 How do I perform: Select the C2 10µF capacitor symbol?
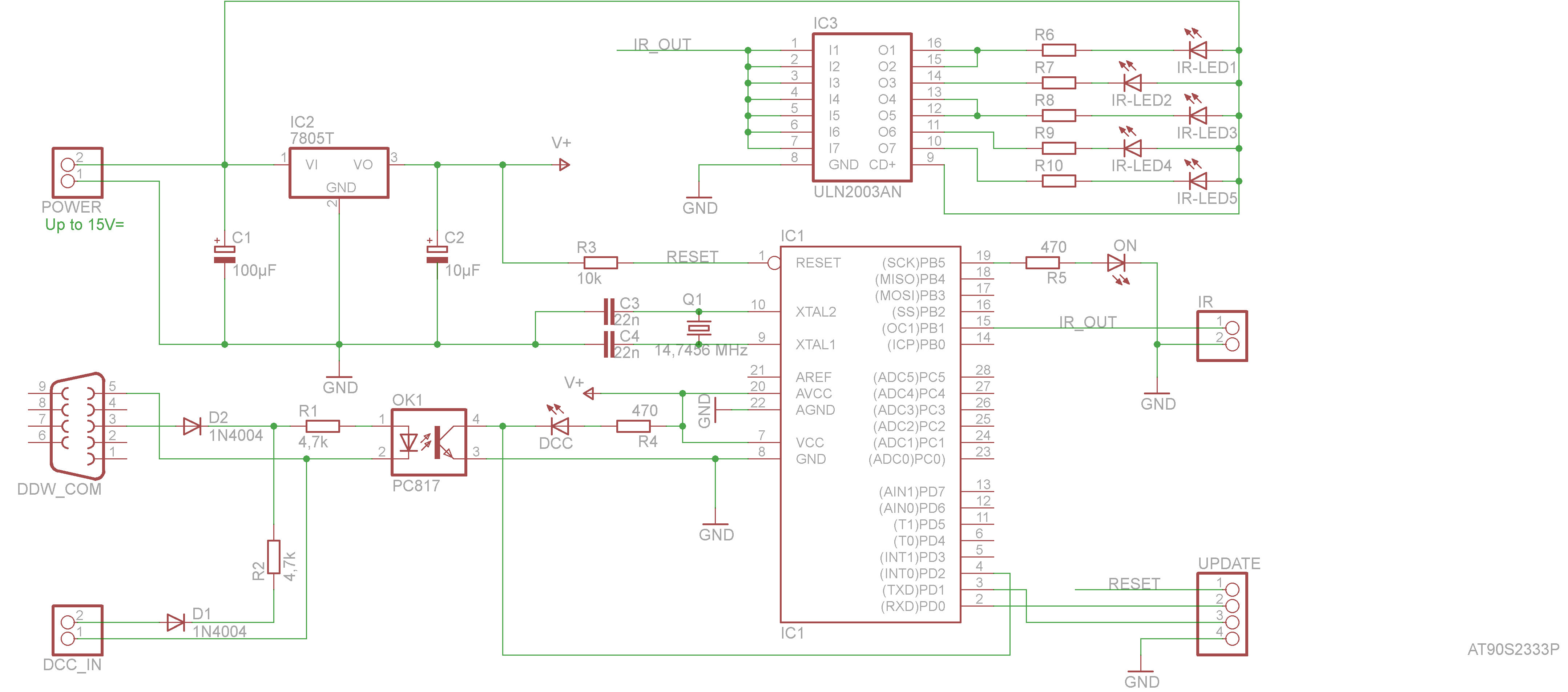[x=437, y=254]
